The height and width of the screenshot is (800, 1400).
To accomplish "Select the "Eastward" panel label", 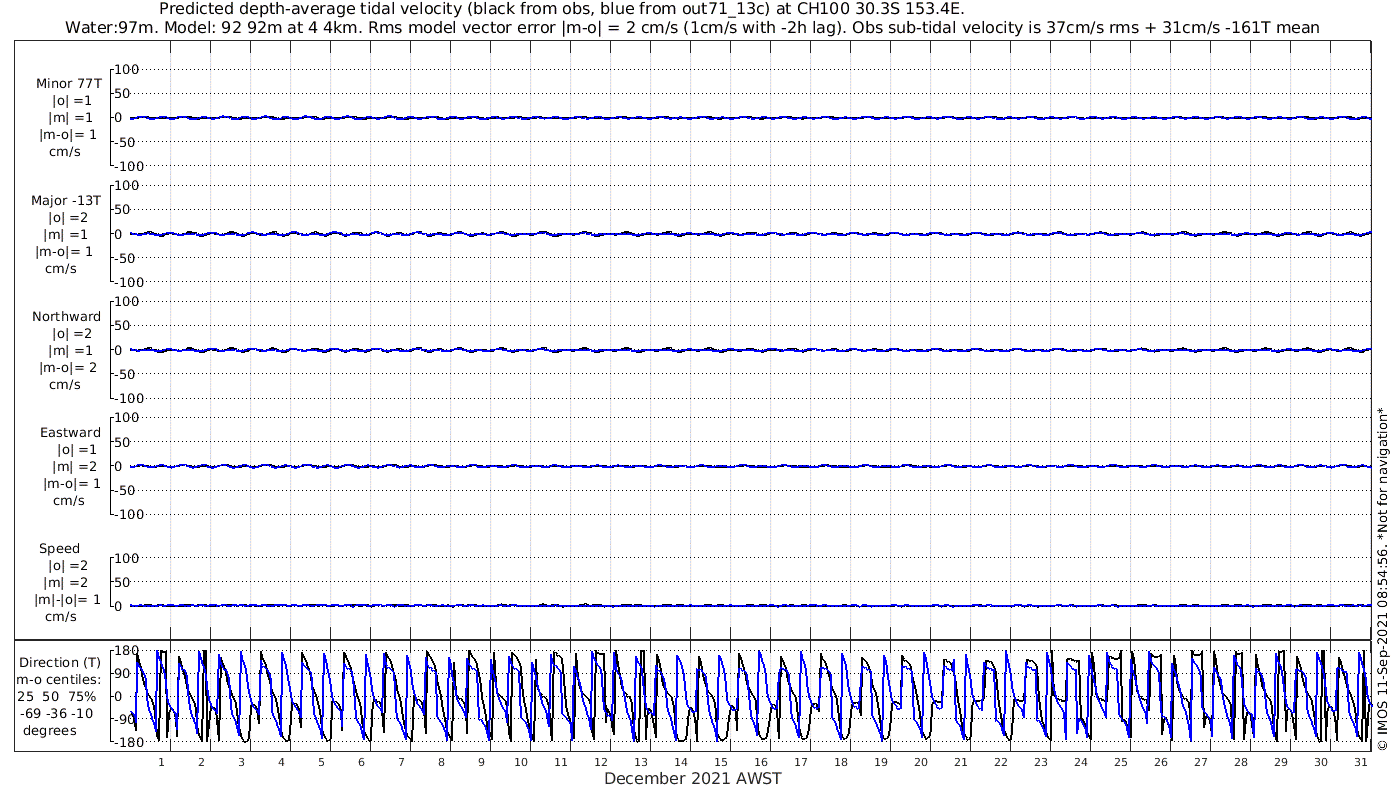I will point(70,433).
